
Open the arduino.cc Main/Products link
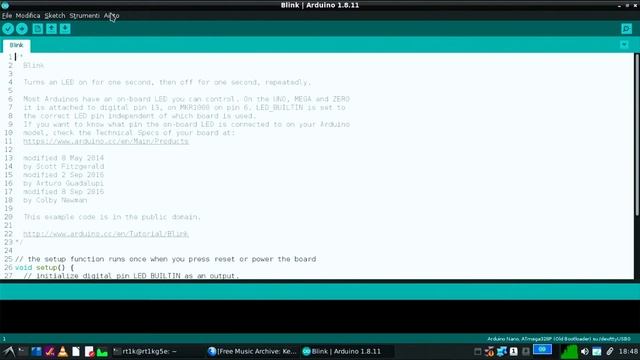pyautogui.click(x=106, y=141)
